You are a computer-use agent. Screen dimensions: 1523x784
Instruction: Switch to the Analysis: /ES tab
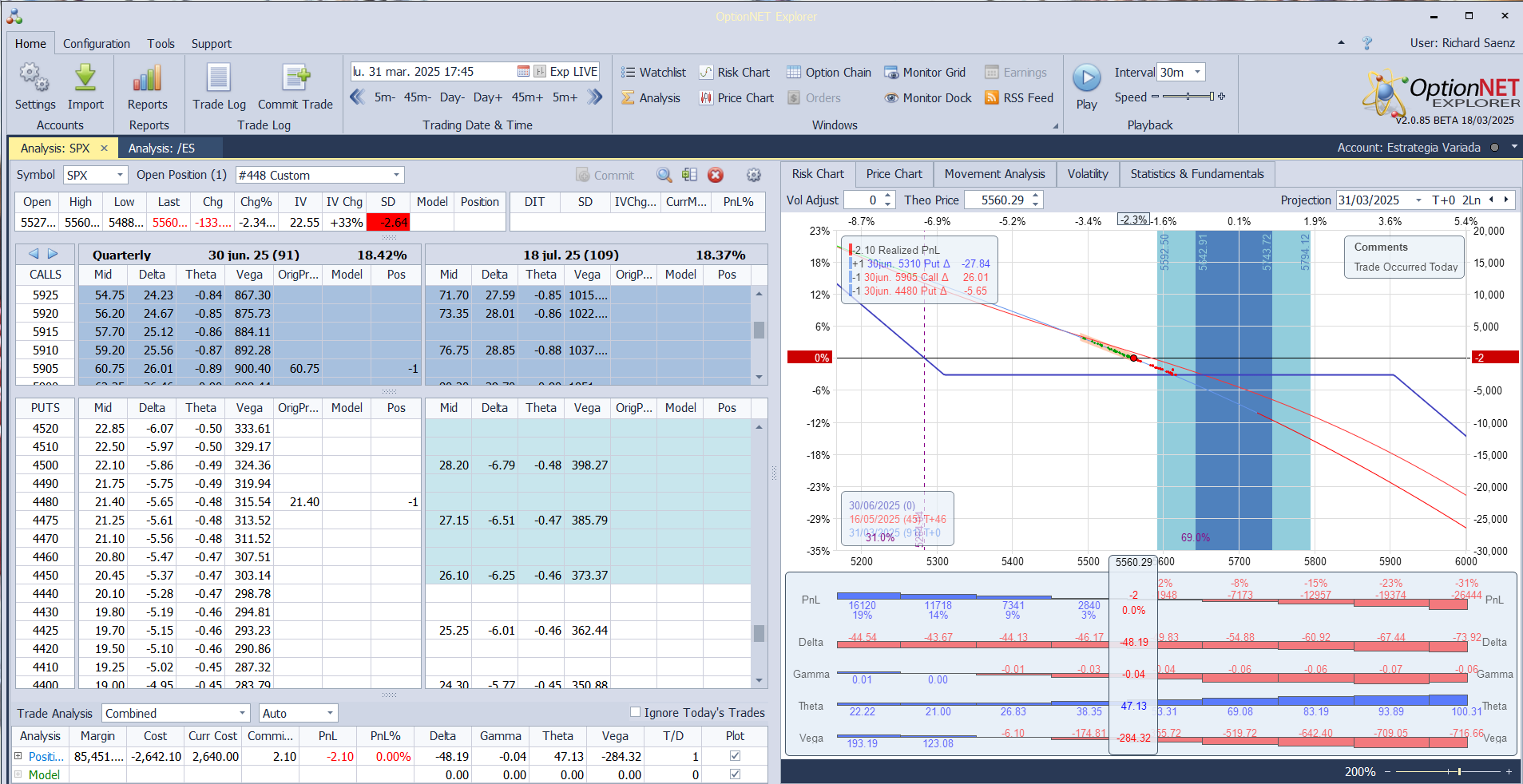coord(161,148)
